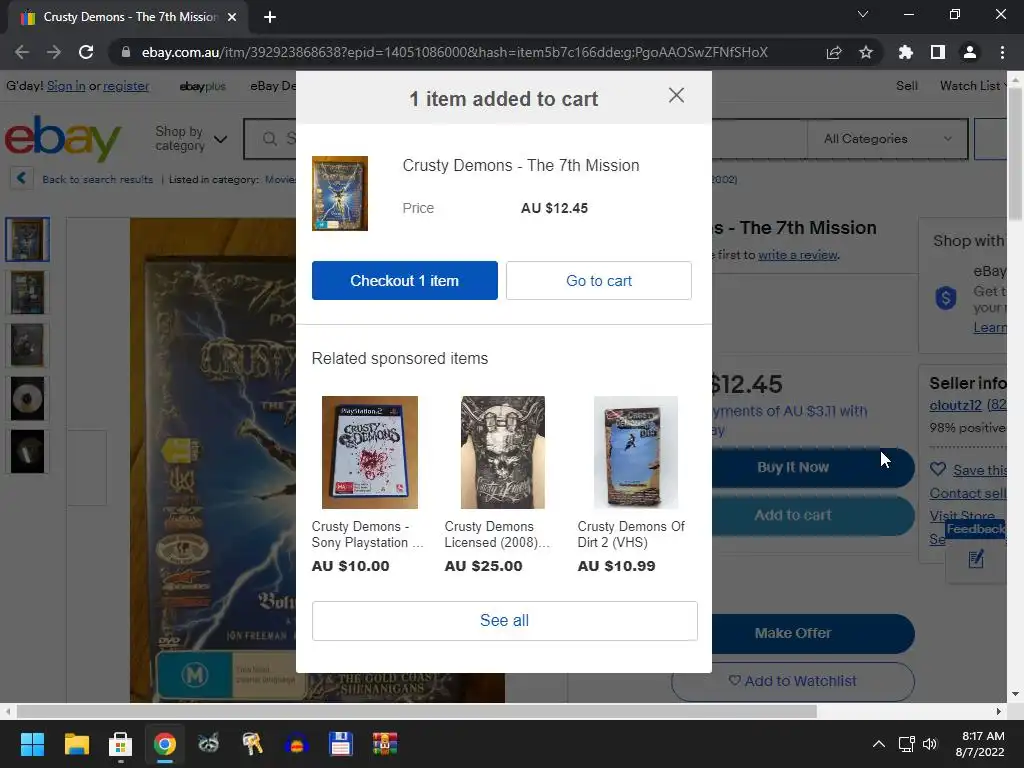Close the item added to cart dialog
This screenshot has width=1024, height=768.
[x=677, y=95]
